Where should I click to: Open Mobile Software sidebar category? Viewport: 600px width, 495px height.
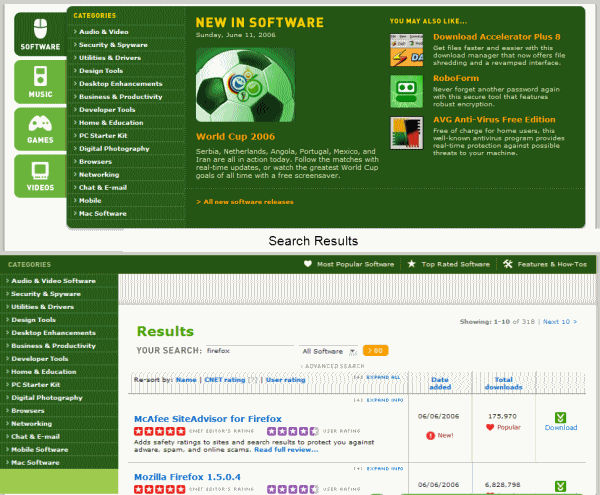tap(39, 449)
